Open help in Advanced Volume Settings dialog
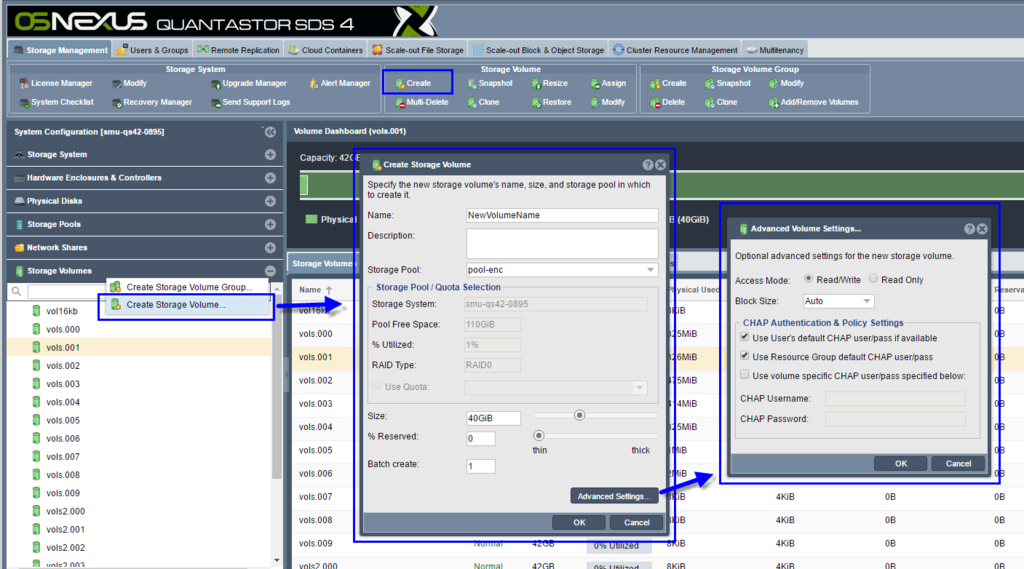 969,229
